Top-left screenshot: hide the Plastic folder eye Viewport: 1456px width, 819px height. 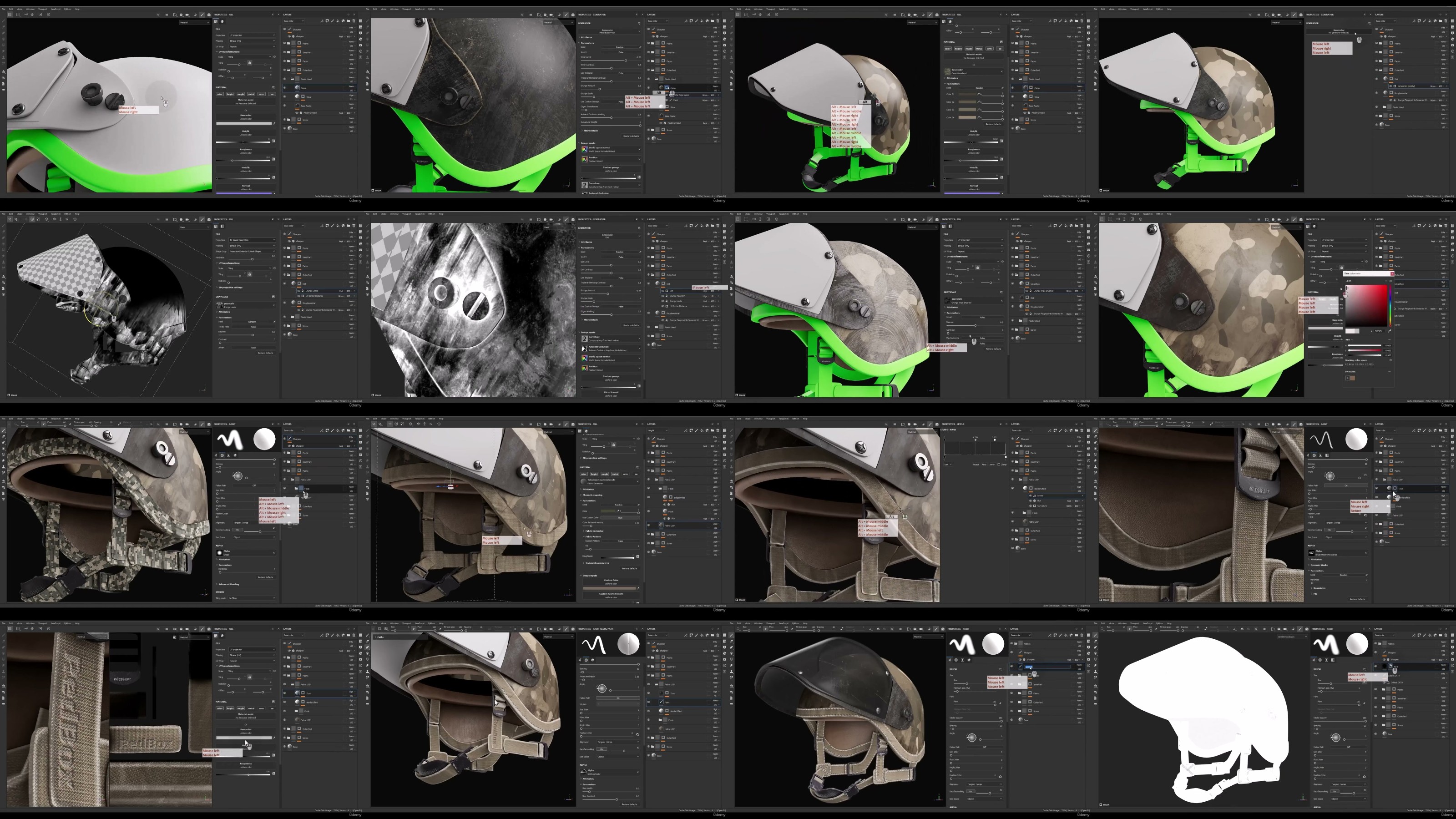(x=285, y=43)
